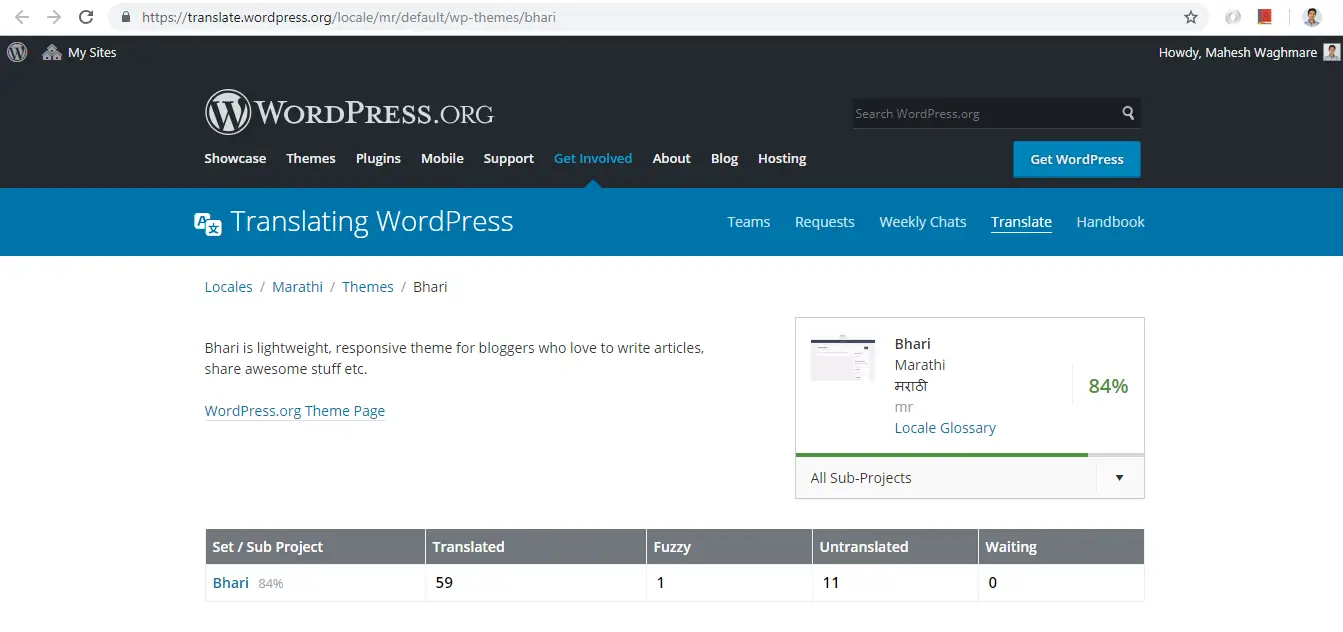
Task: Open the Bhari sub project link
Action: point(231,583)
